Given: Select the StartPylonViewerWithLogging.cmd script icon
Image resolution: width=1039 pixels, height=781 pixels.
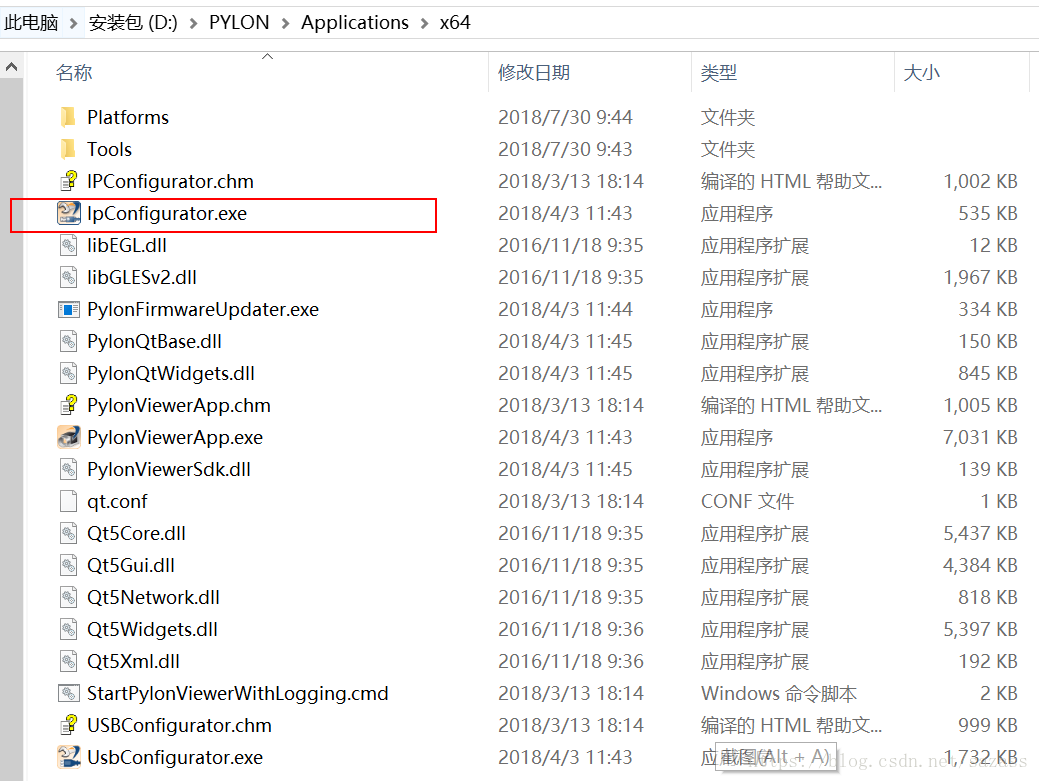Looking at the screenshot, I should (68, 693).
